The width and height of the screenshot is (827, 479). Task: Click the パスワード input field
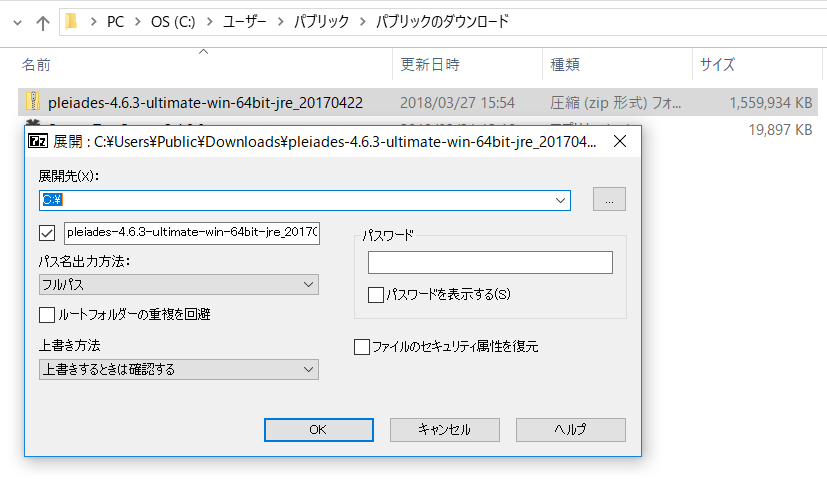pyautogui.click(x=490, y=262)
